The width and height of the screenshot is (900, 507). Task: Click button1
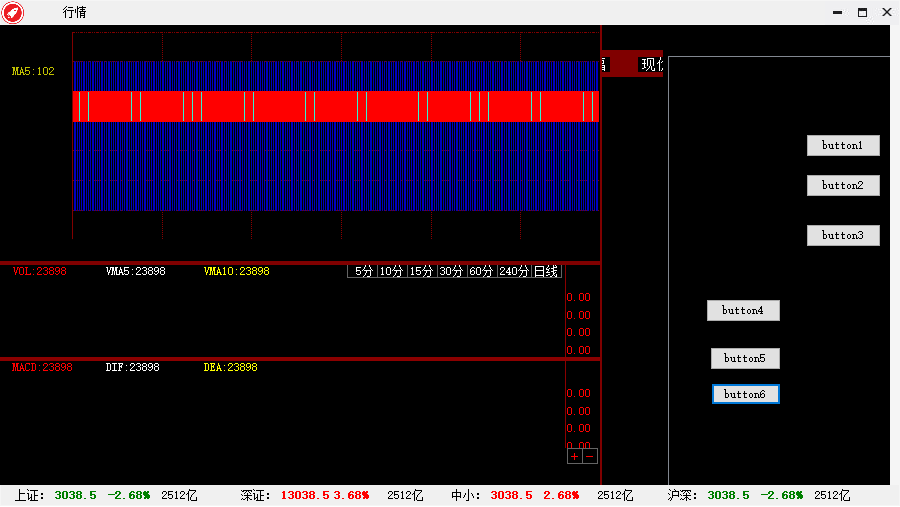click(x=843, y=146)
